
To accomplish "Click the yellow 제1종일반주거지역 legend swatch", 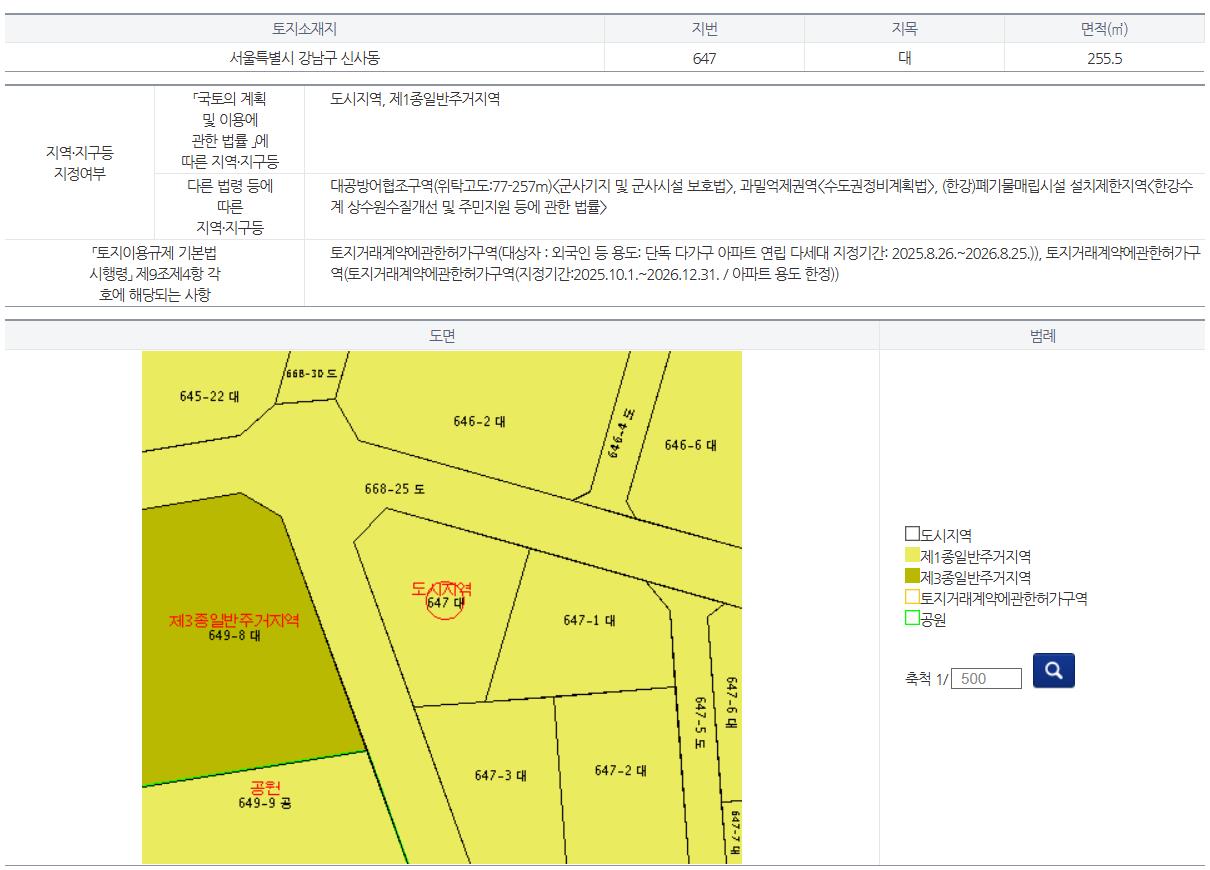I will pyautogui.click(x=912, y=555).
